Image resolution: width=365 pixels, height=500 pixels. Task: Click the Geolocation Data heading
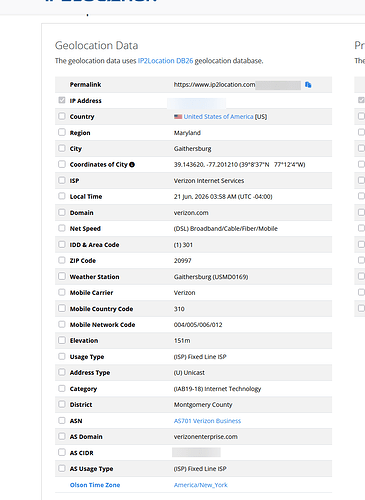(96, 45)
